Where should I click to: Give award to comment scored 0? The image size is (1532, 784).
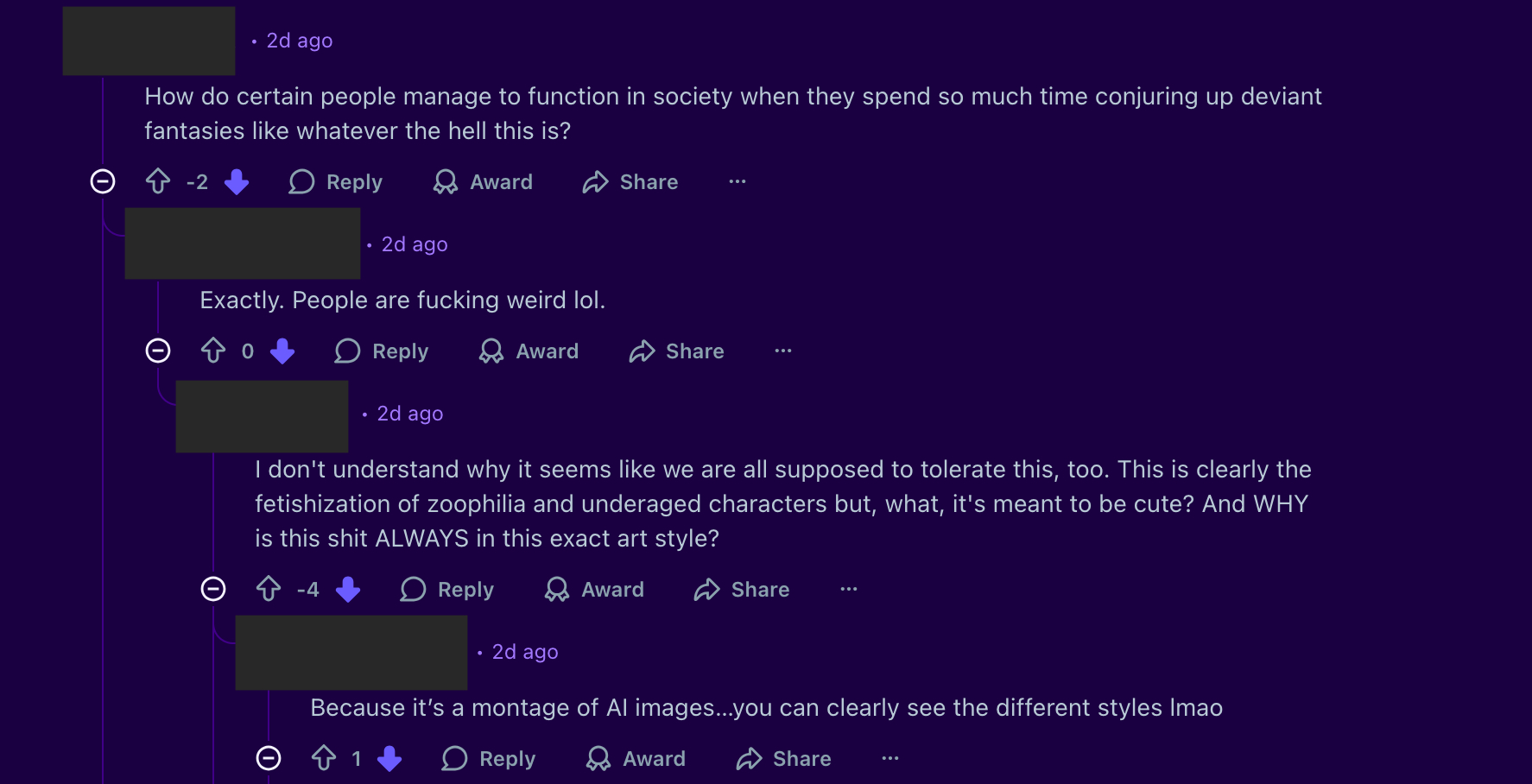pos(529,351)
